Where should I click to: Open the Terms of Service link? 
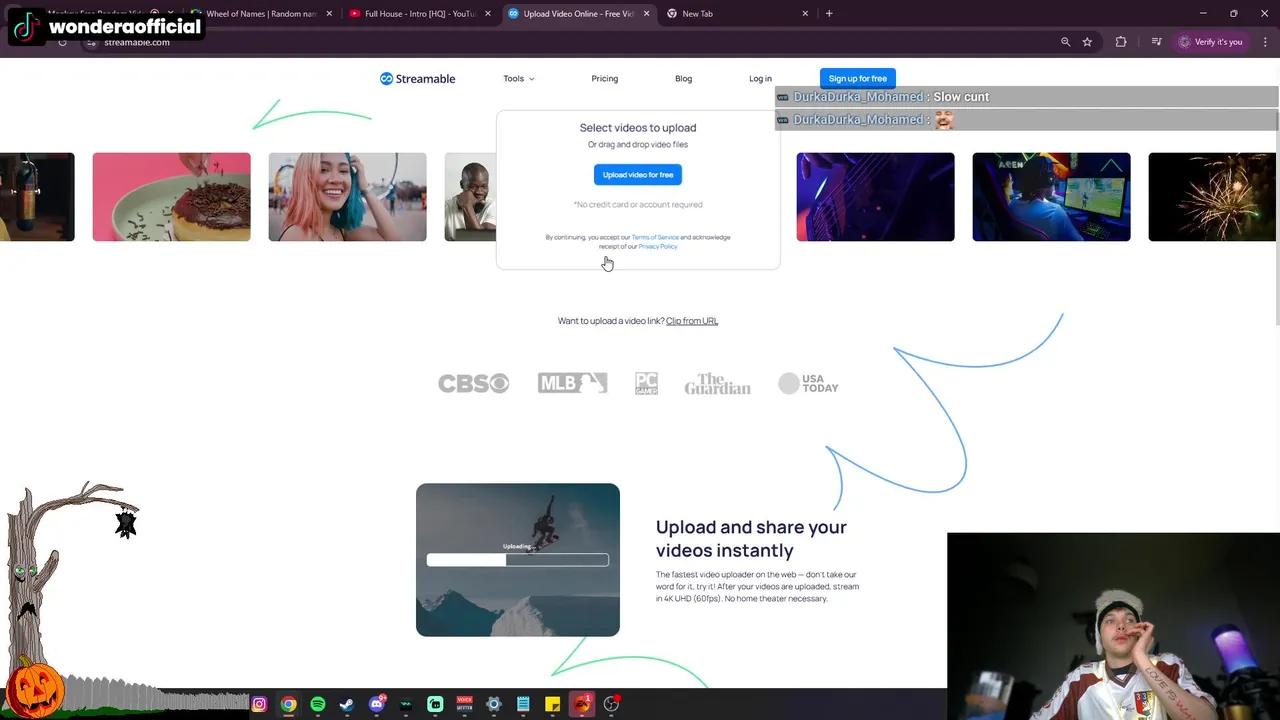click(655, 237)
